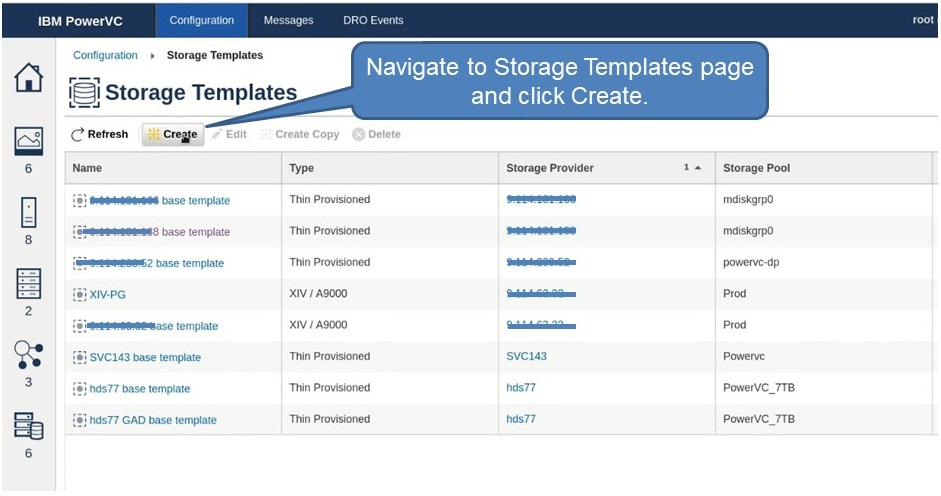This screenshot has width=941, height=496.
Task: Toggle the Storage Provider sort arrow
Action: (x=697, y=168)
